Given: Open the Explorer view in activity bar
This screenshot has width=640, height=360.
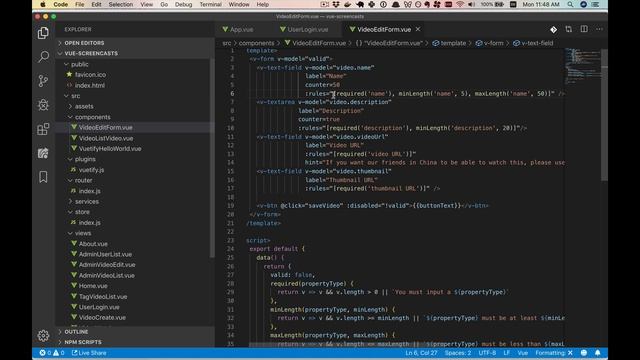Looking at the screenshot, I should [43, 33].
